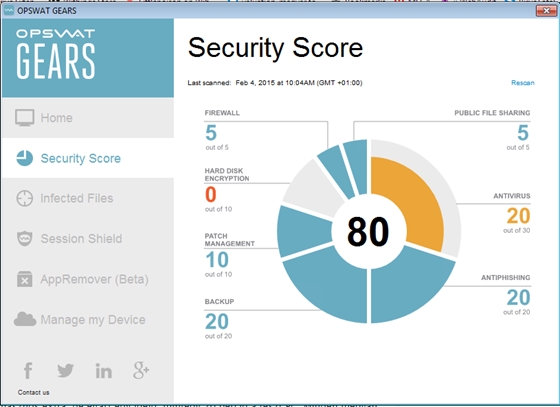
Task: Click the PATCH MANAGEMENT label
Action: click(x=230, y=240)
